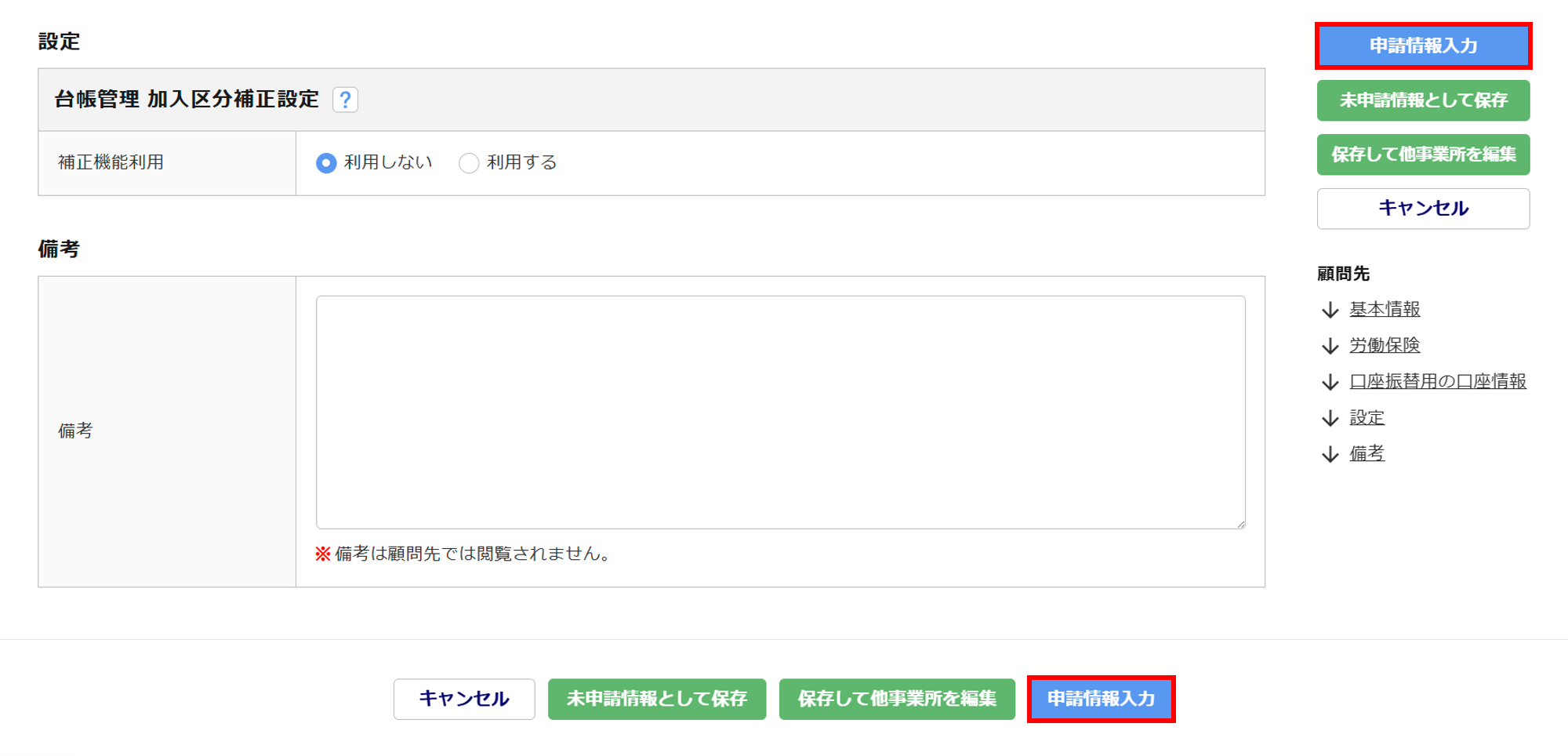Jump to the 基本情報 section link
Image resolution: width=1568 pixels, height=756 pixels.
(1385, 310)
